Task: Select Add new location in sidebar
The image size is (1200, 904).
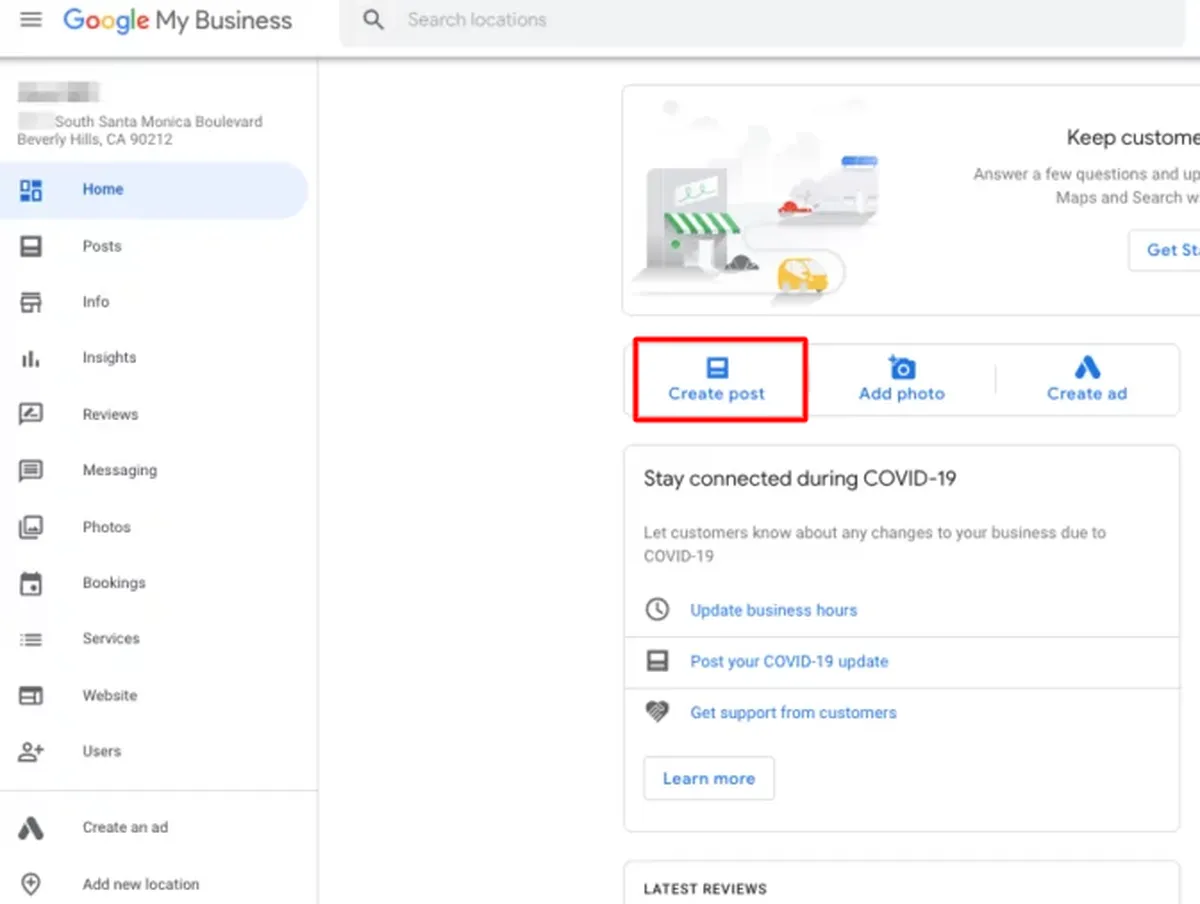Action: [x=141, y=884]
